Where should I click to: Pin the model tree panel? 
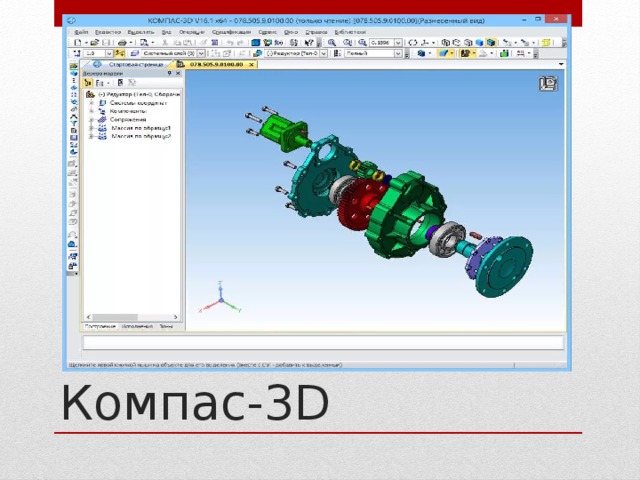(169, 73)
